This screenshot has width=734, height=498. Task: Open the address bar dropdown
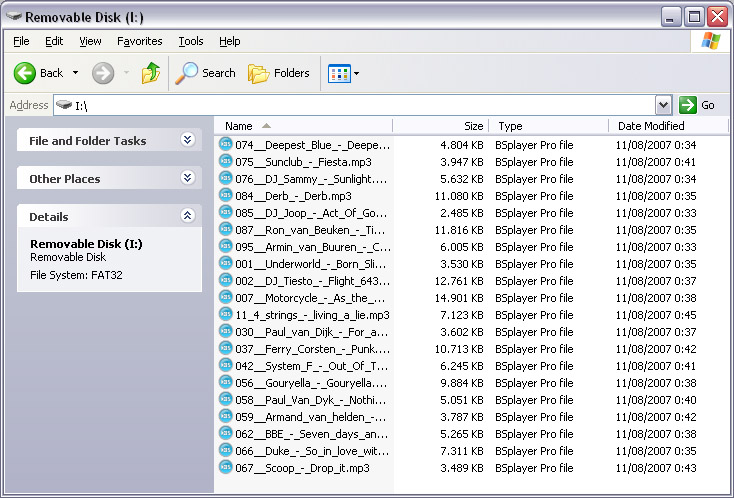click(663, 105)
